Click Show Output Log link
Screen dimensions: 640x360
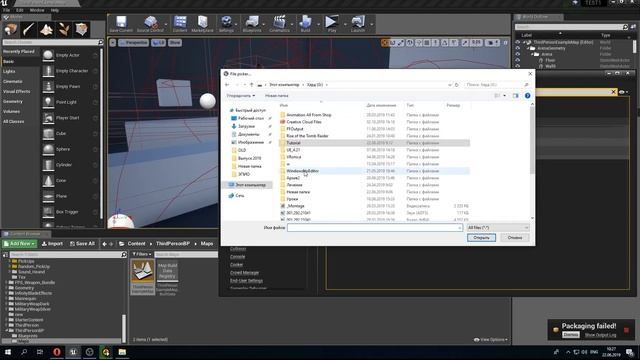[x=600, y=335]
